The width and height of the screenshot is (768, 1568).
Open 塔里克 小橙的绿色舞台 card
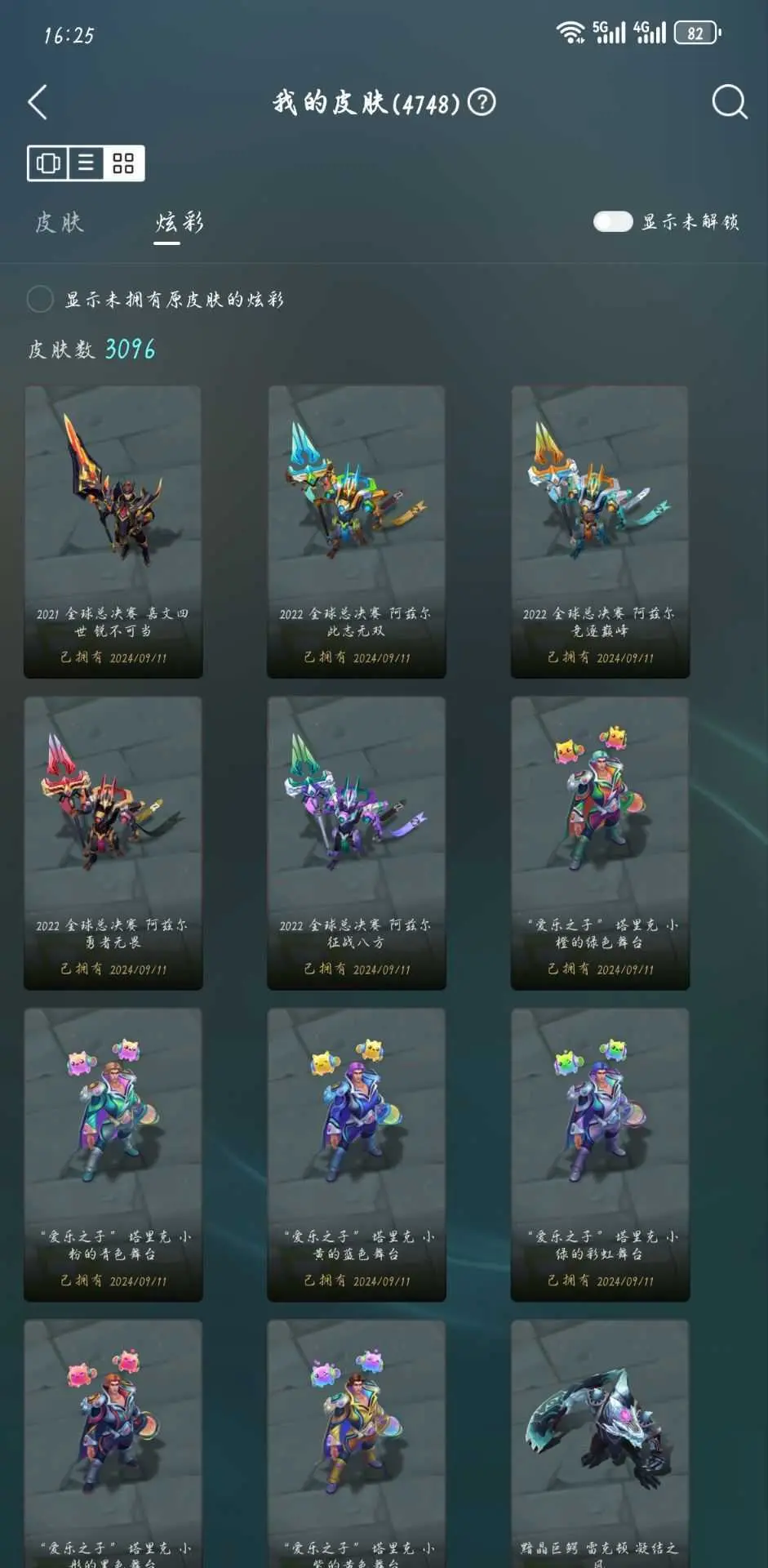coord(600,843)
